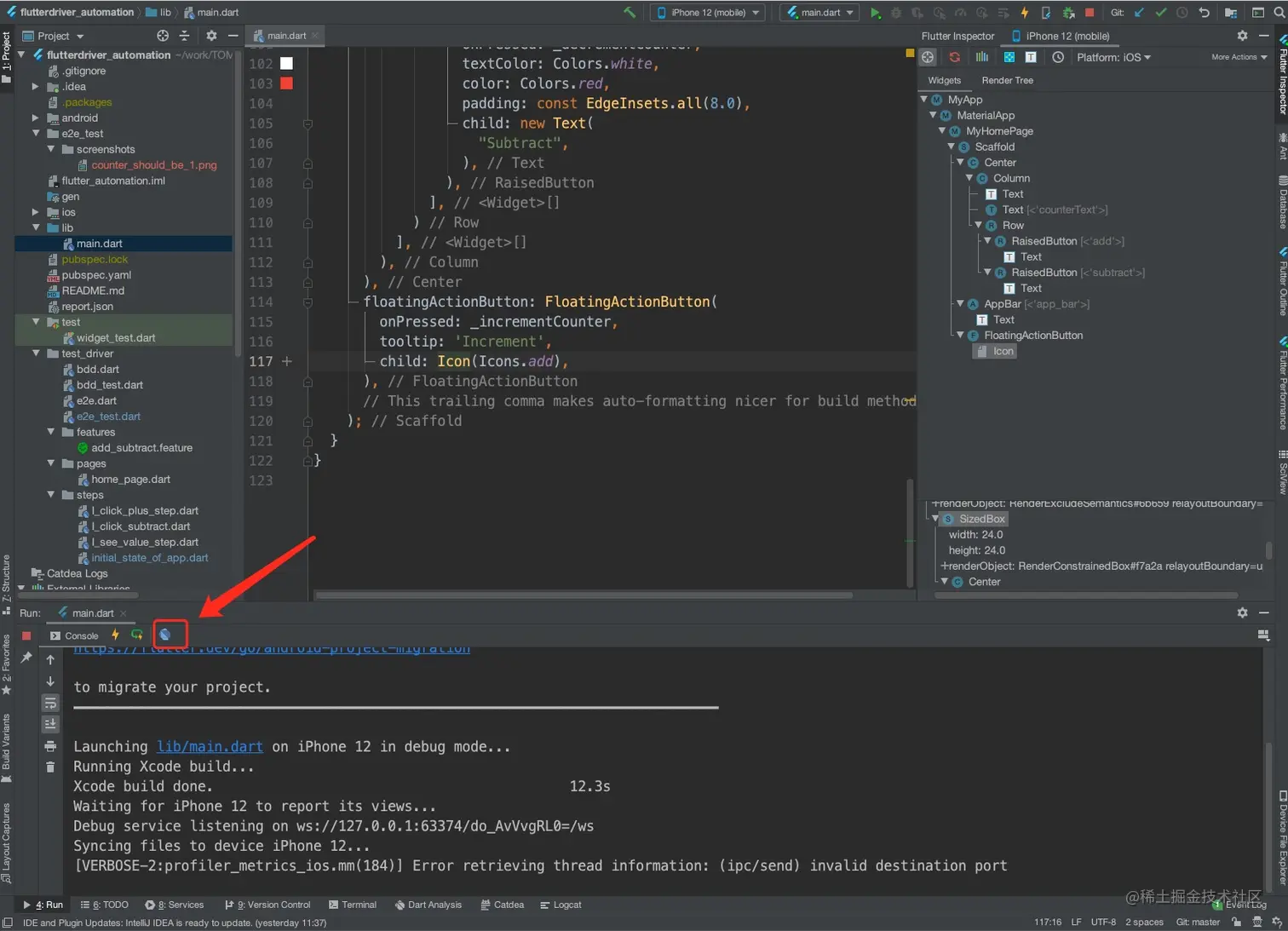Switch to the Render Tree tab
1288x931 pixels.
tap(1007, 80)
